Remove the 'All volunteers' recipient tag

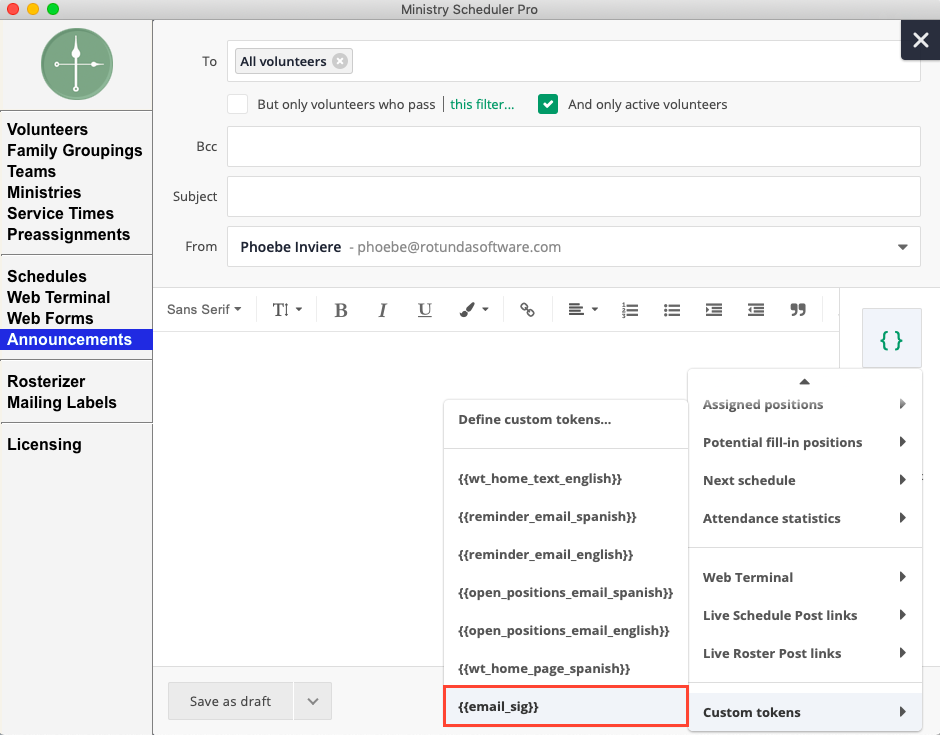340,61
